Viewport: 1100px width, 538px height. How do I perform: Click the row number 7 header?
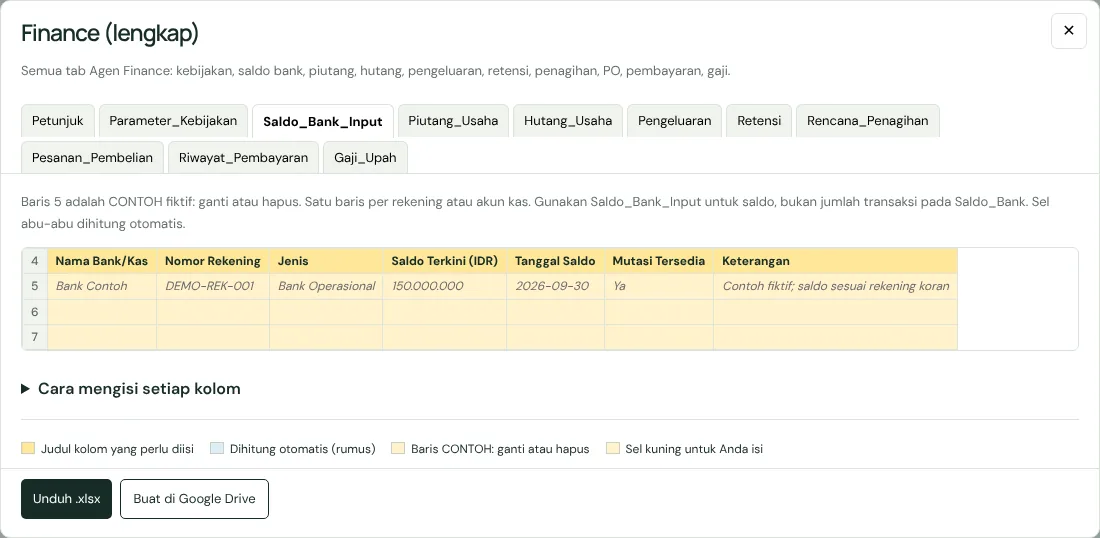(x=35, y=337)
